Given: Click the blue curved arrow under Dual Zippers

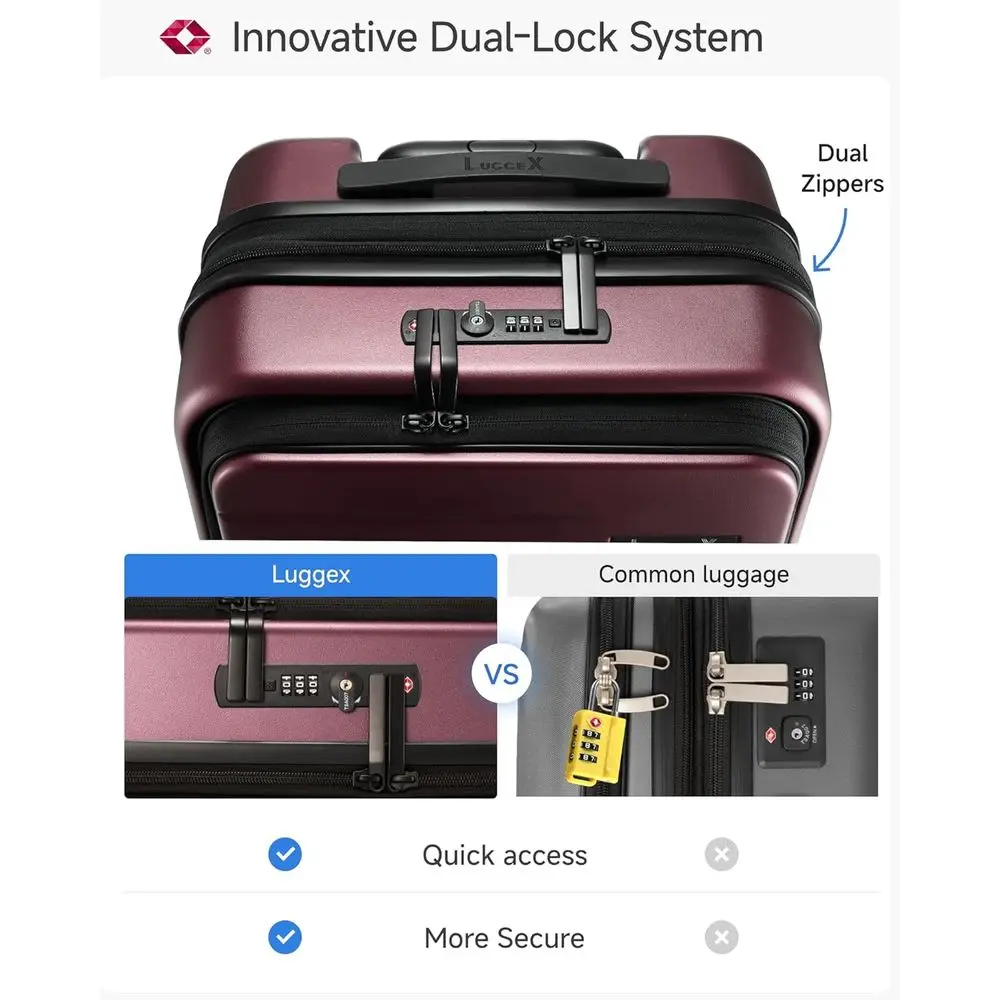Looking at the screenshot, I should [830, 240].
